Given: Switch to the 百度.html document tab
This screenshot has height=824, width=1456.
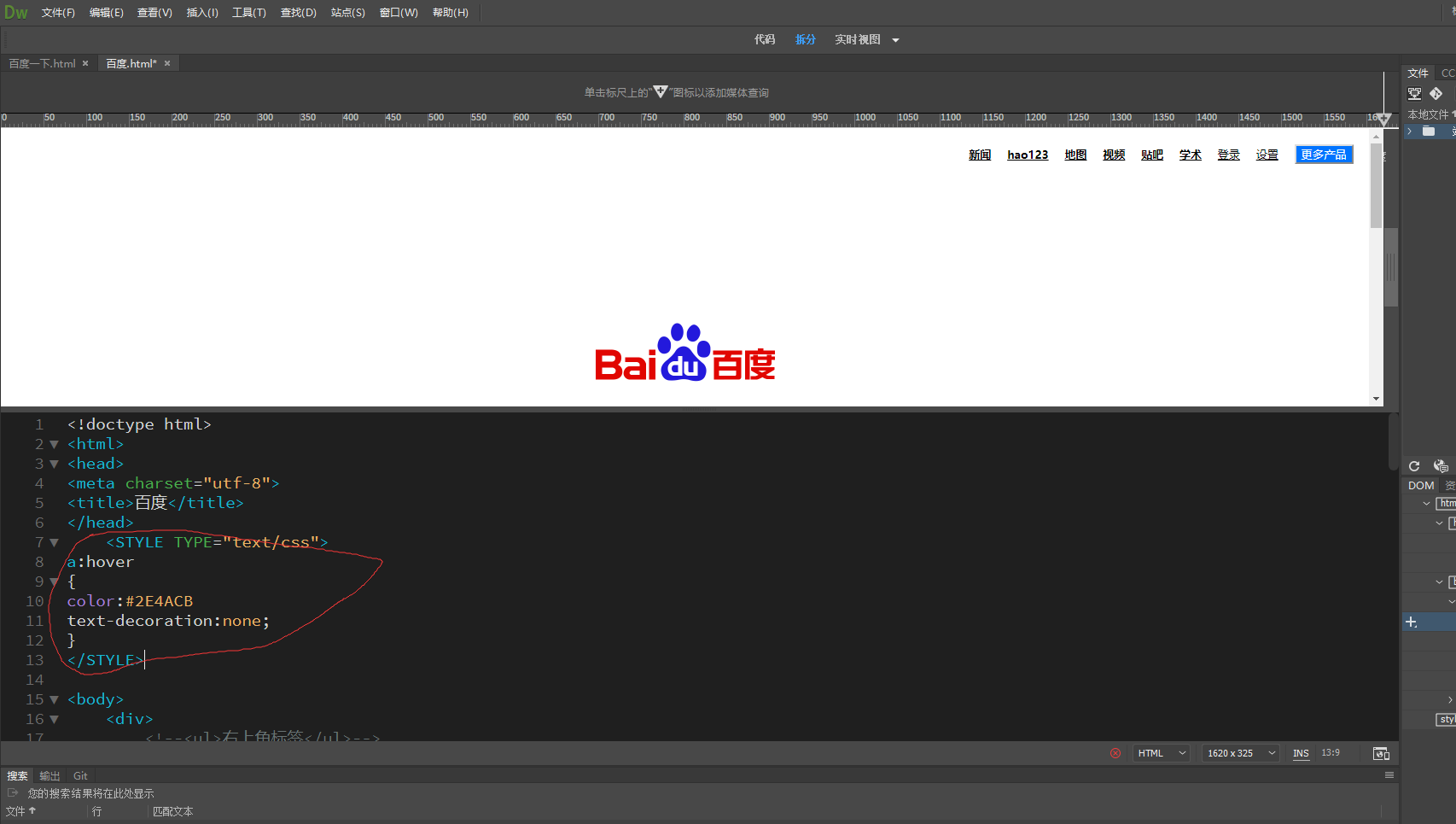Looking at the screenshot, I should point(131,63).
